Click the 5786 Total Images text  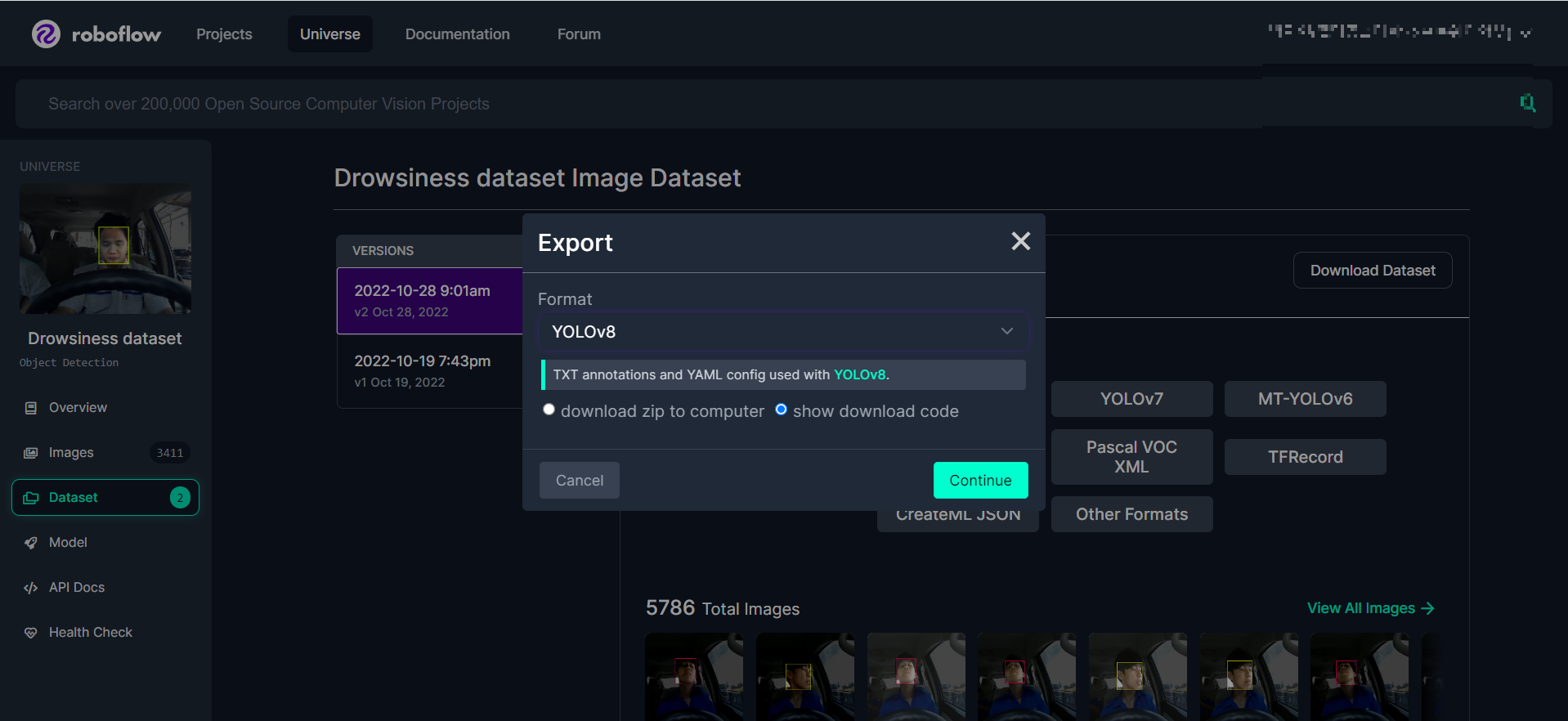click(723, 608)
